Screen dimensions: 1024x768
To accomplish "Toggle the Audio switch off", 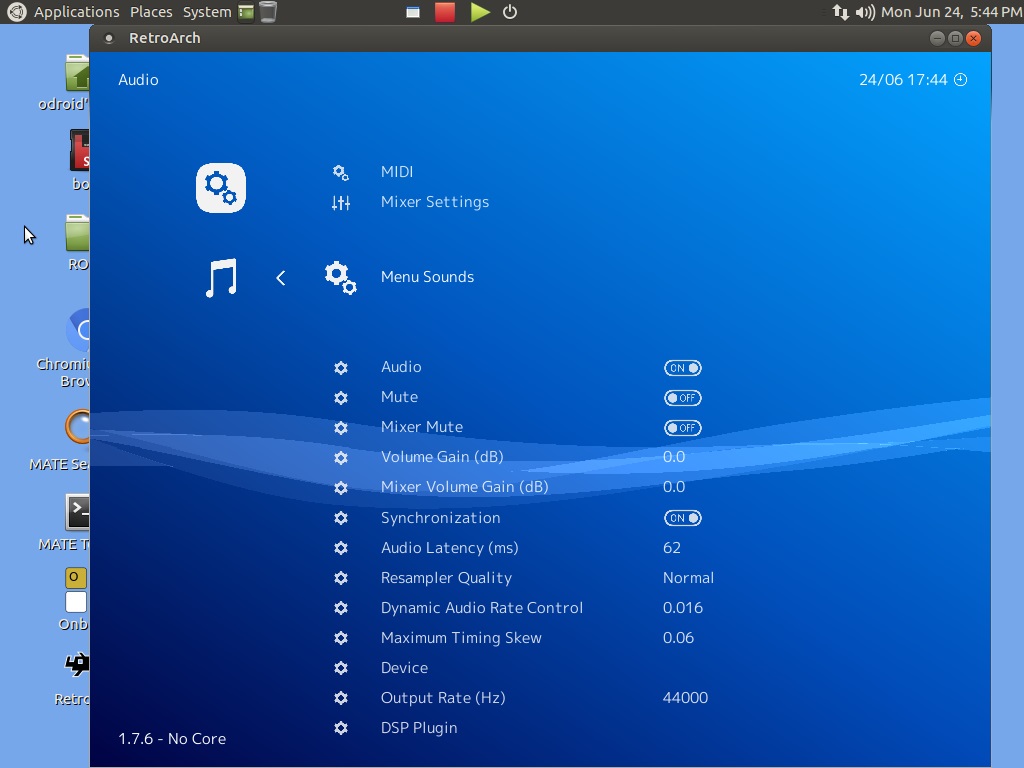I will [x=682, y=368].
